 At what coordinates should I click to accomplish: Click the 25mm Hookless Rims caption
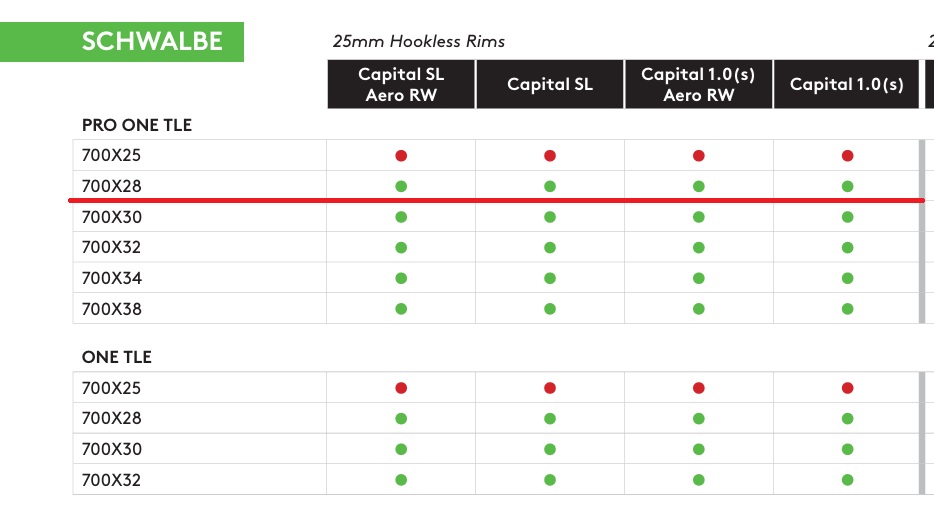coord(419,42)
